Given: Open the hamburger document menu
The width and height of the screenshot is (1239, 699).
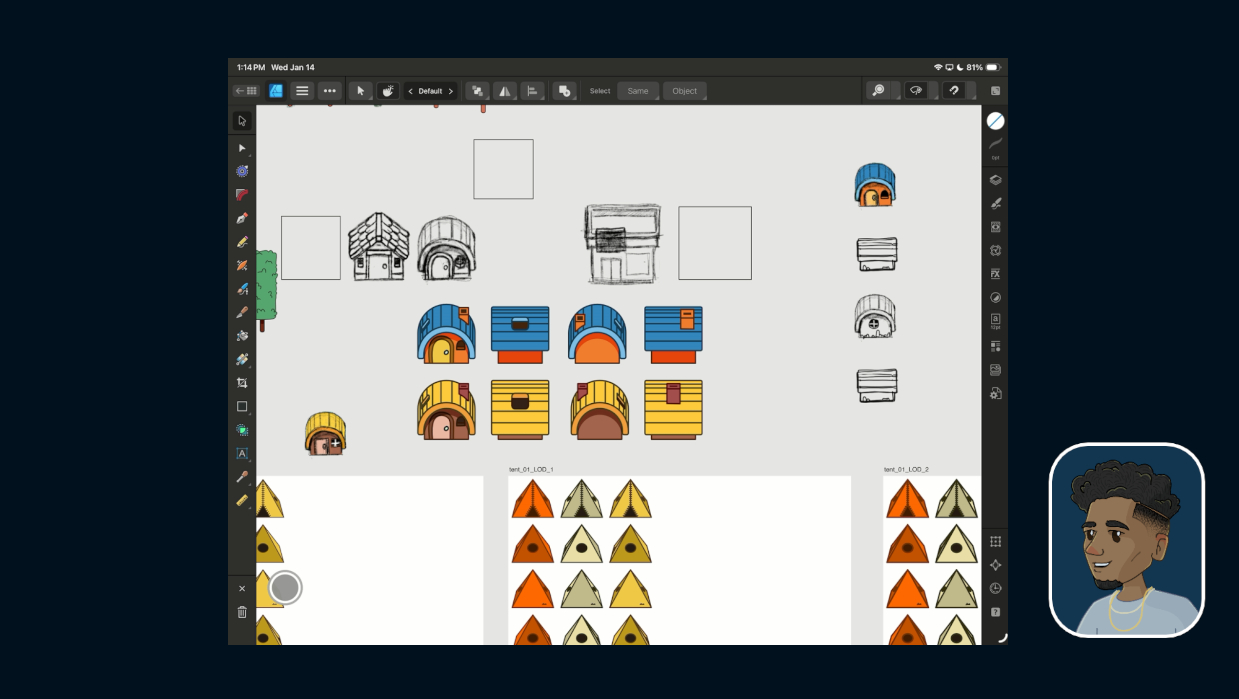Looking at the screenshot, I should [302, 91].
